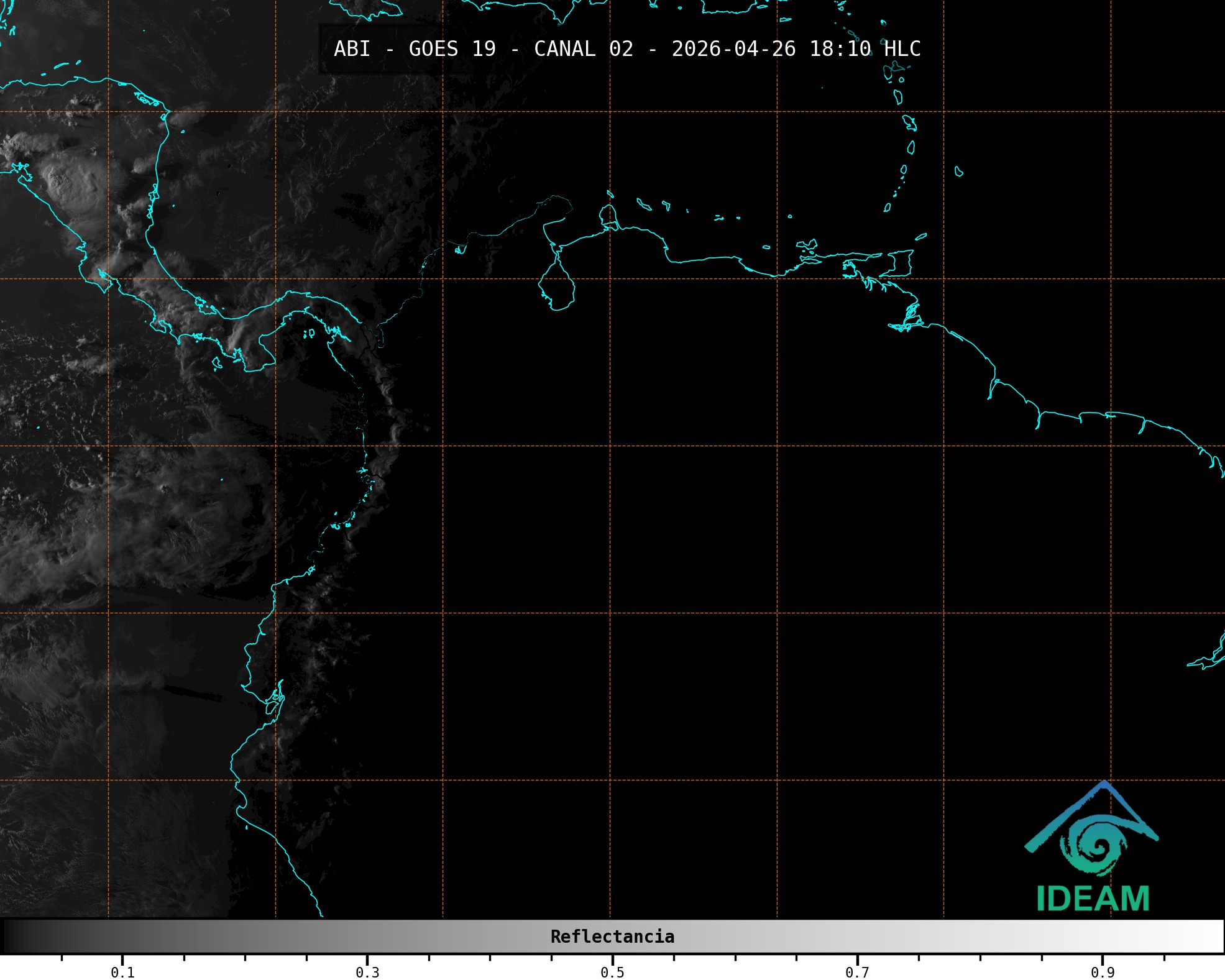The height and width of the screenshot is (980, 1225).
Task: Click the 0.1 tick label on colorbar
Action: pos(122,972)
